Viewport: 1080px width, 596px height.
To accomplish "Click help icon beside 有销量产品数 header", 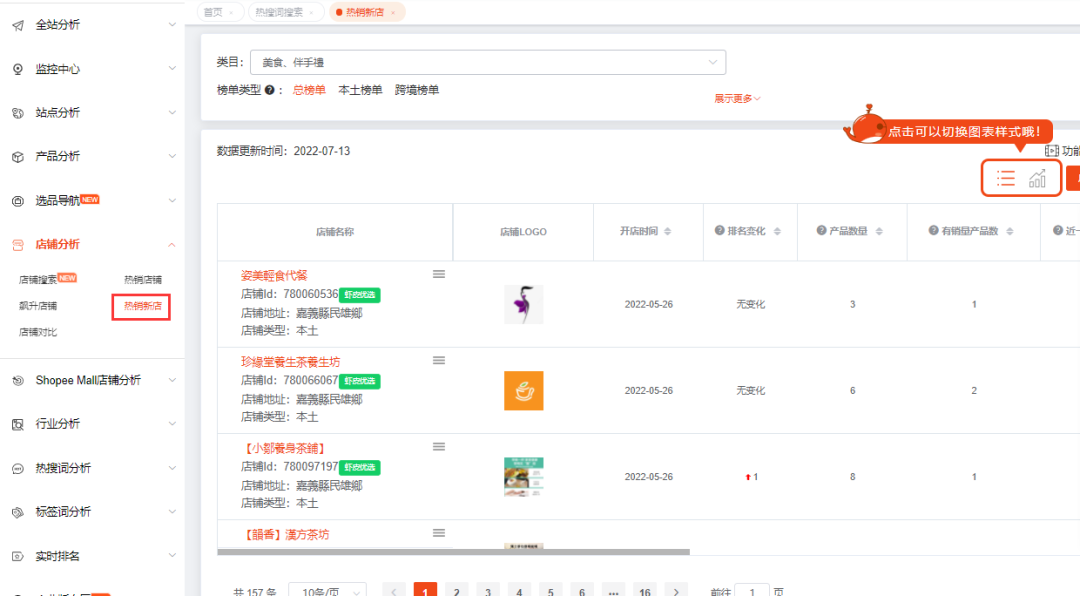I will [x=933, y=231].
